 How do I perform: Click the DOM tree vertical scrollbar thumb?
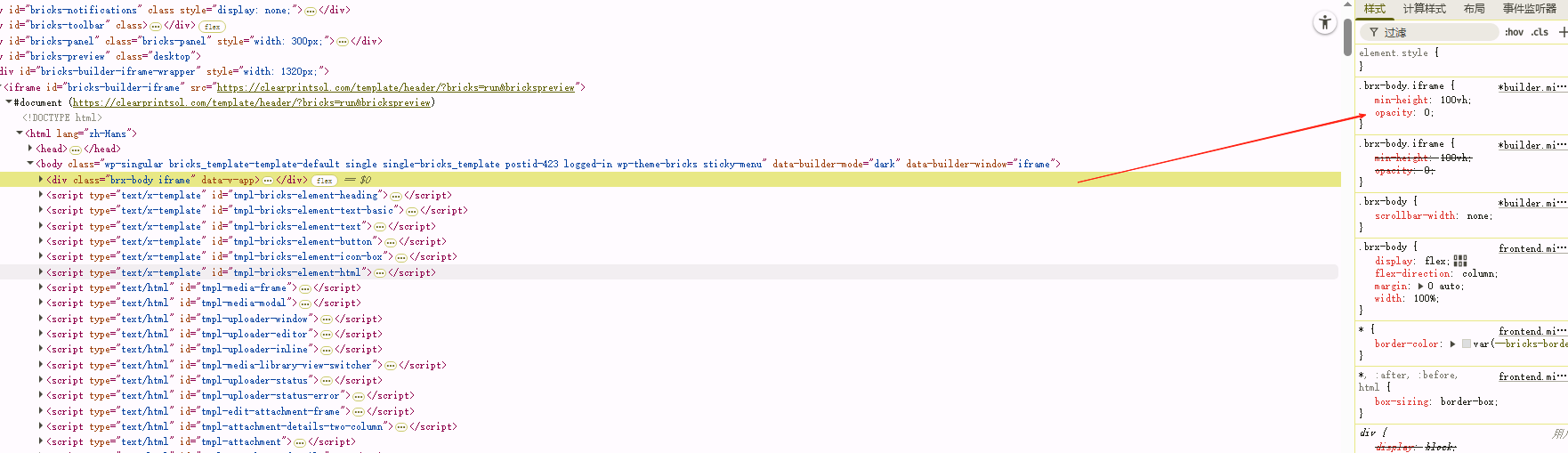pos(1347,36)
